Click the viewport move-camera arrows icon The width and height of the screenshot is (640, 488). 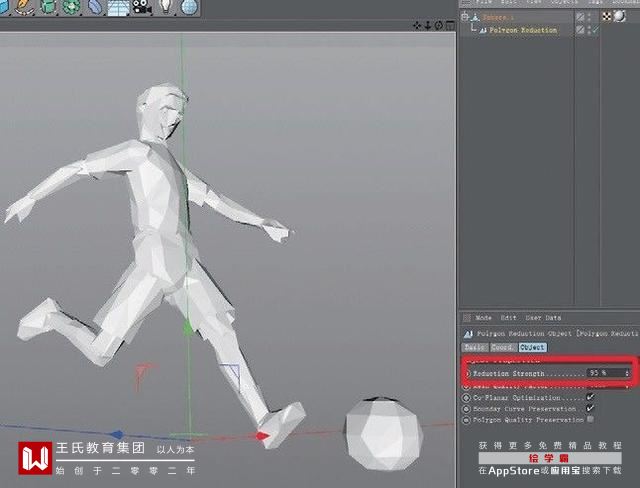(417, 26)
